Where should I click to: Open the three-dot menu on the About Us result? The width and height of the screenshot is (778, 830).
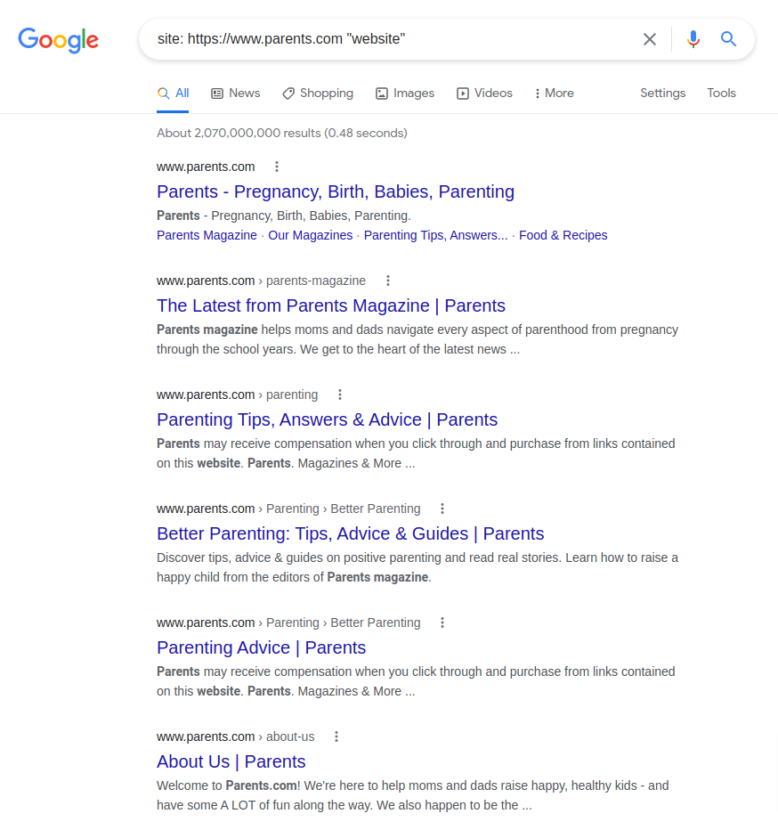pos(336,736)
